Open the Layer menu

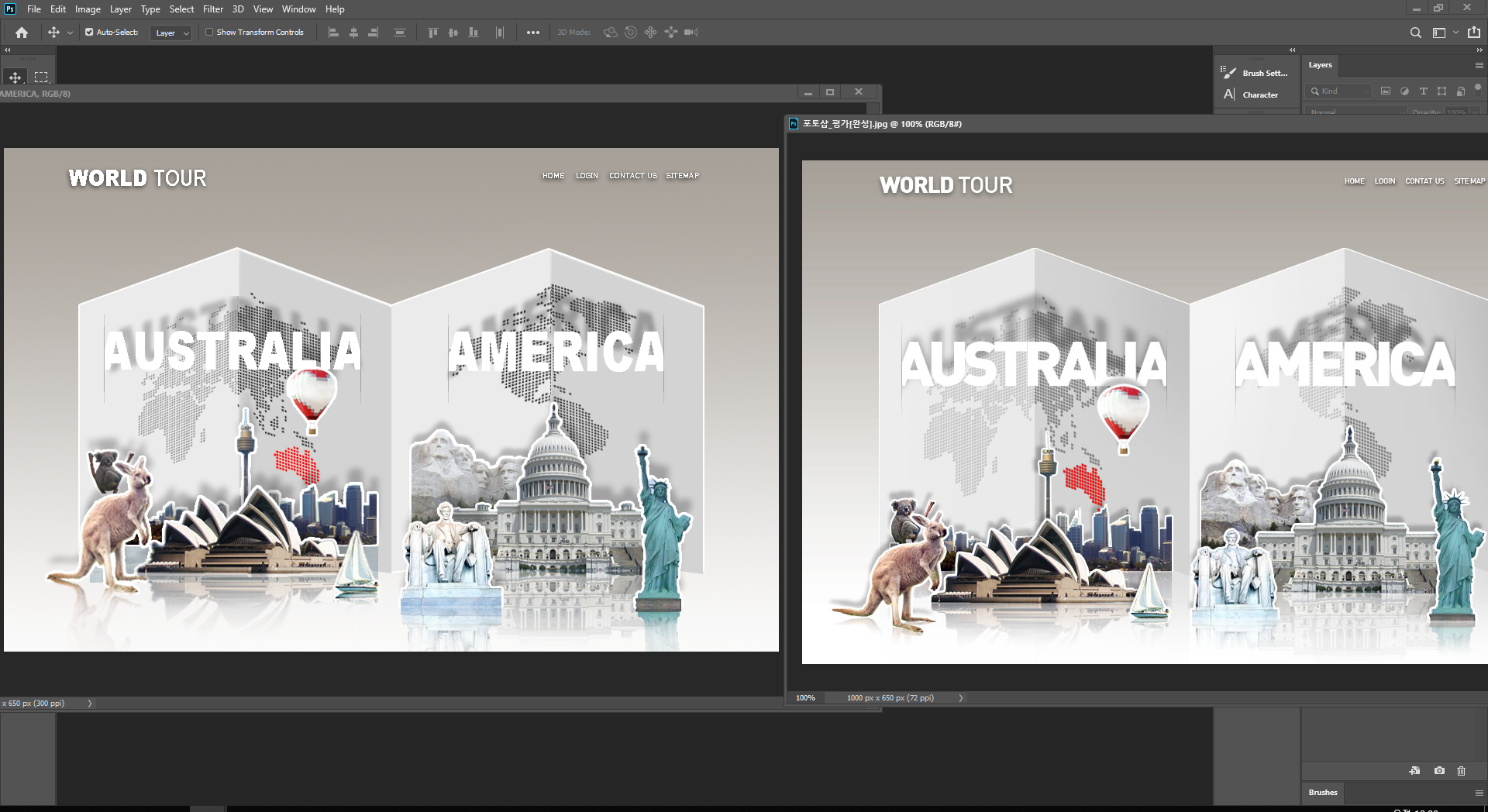point(121,9)
